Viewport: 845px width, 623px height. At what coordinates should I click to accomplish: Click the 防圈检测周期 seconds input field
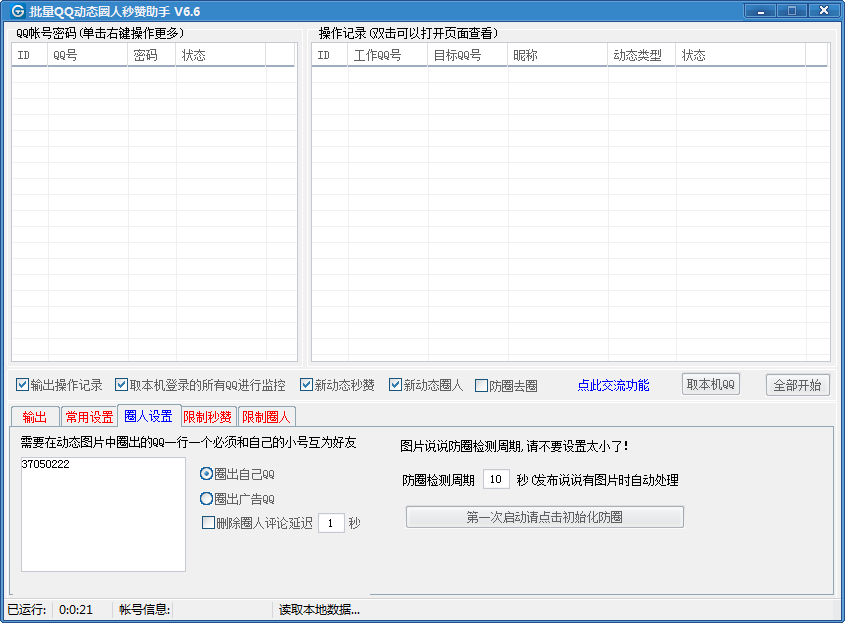496,479
